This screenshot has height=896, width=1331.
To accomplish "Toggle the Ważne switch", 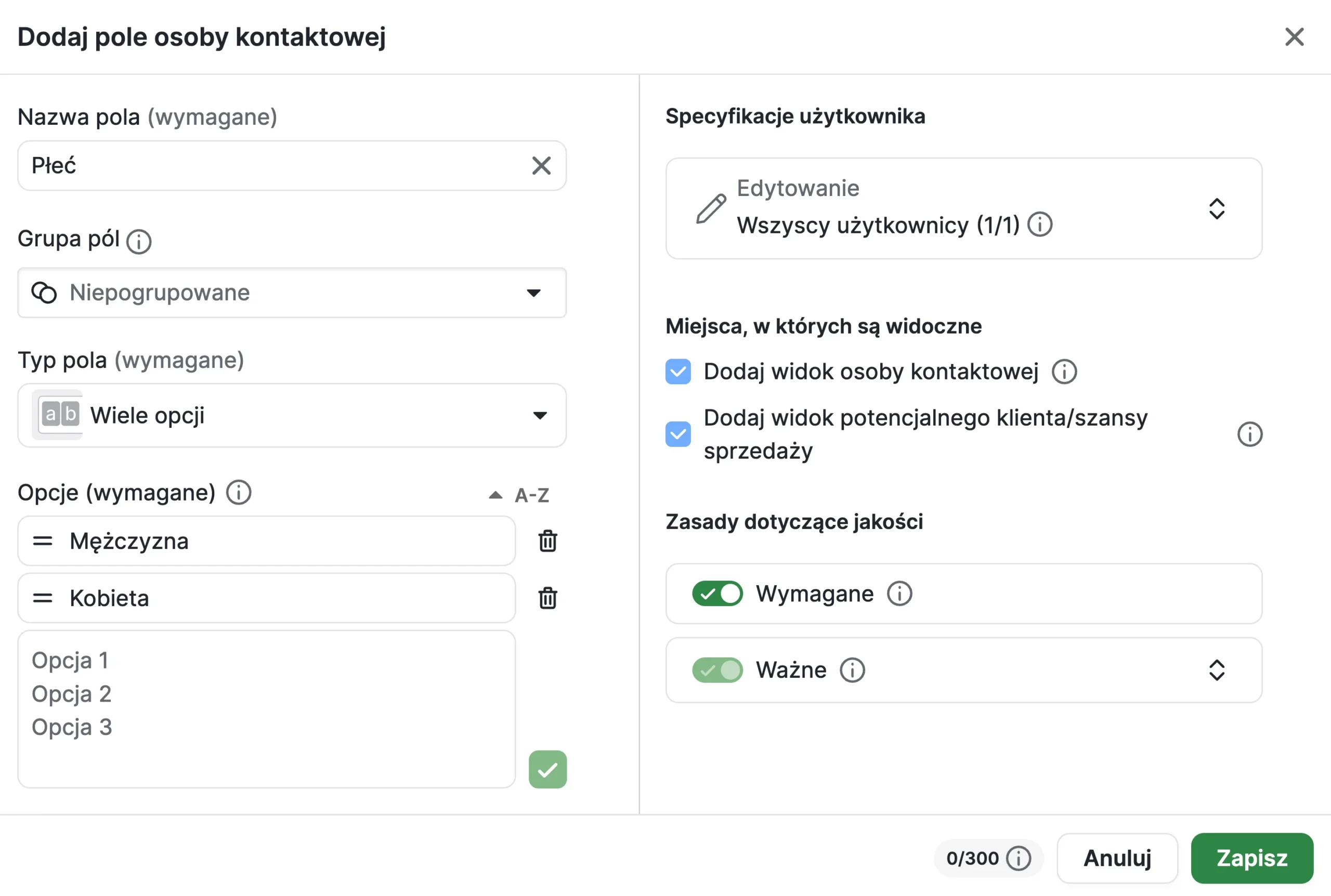I will pos(717,670).
